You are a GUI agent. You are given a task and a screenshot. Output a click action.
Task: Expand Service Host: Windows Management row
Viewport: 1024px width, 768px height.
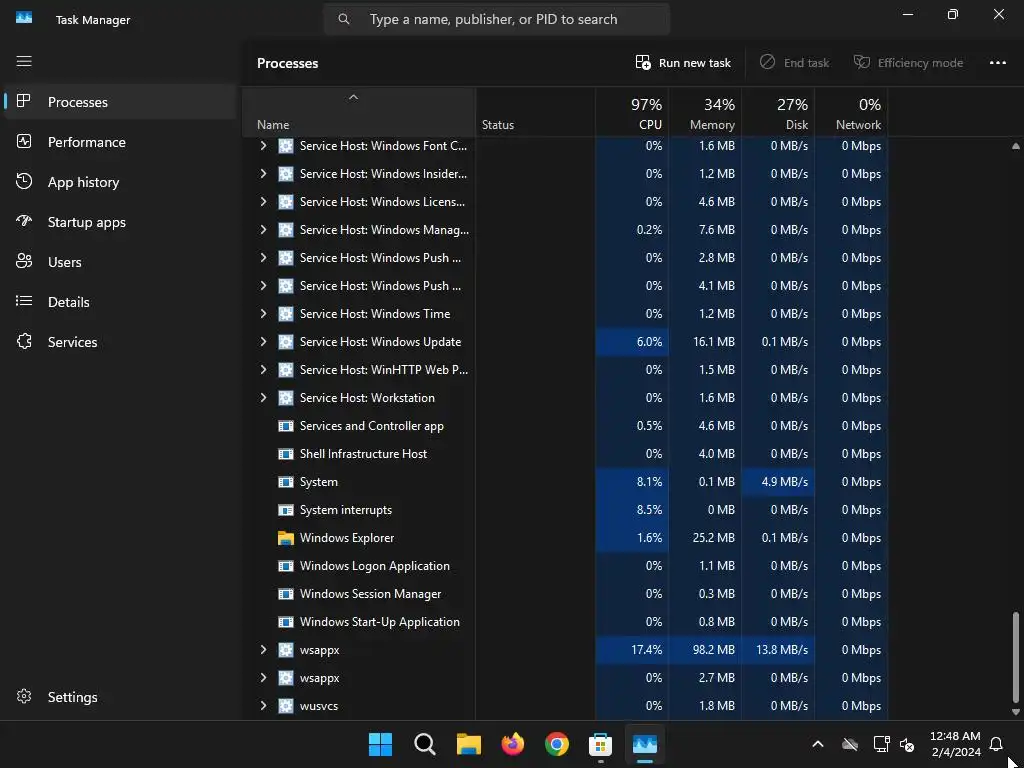(x=263, y=230)
